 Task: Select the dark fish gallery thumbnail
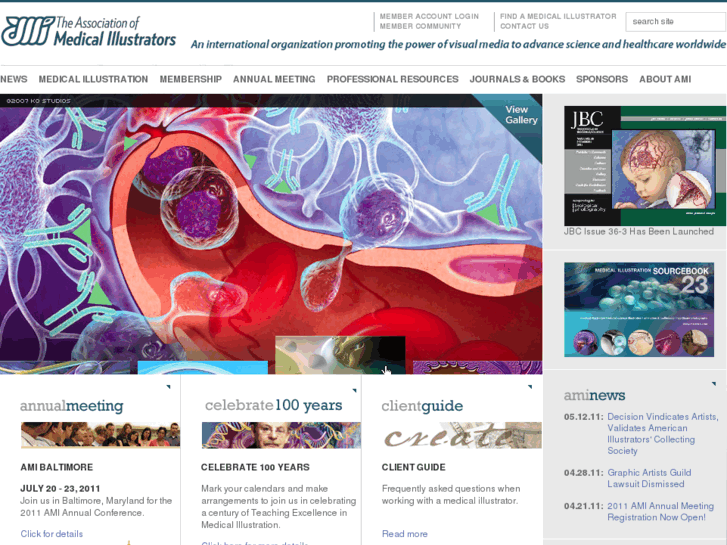(340, 355)
